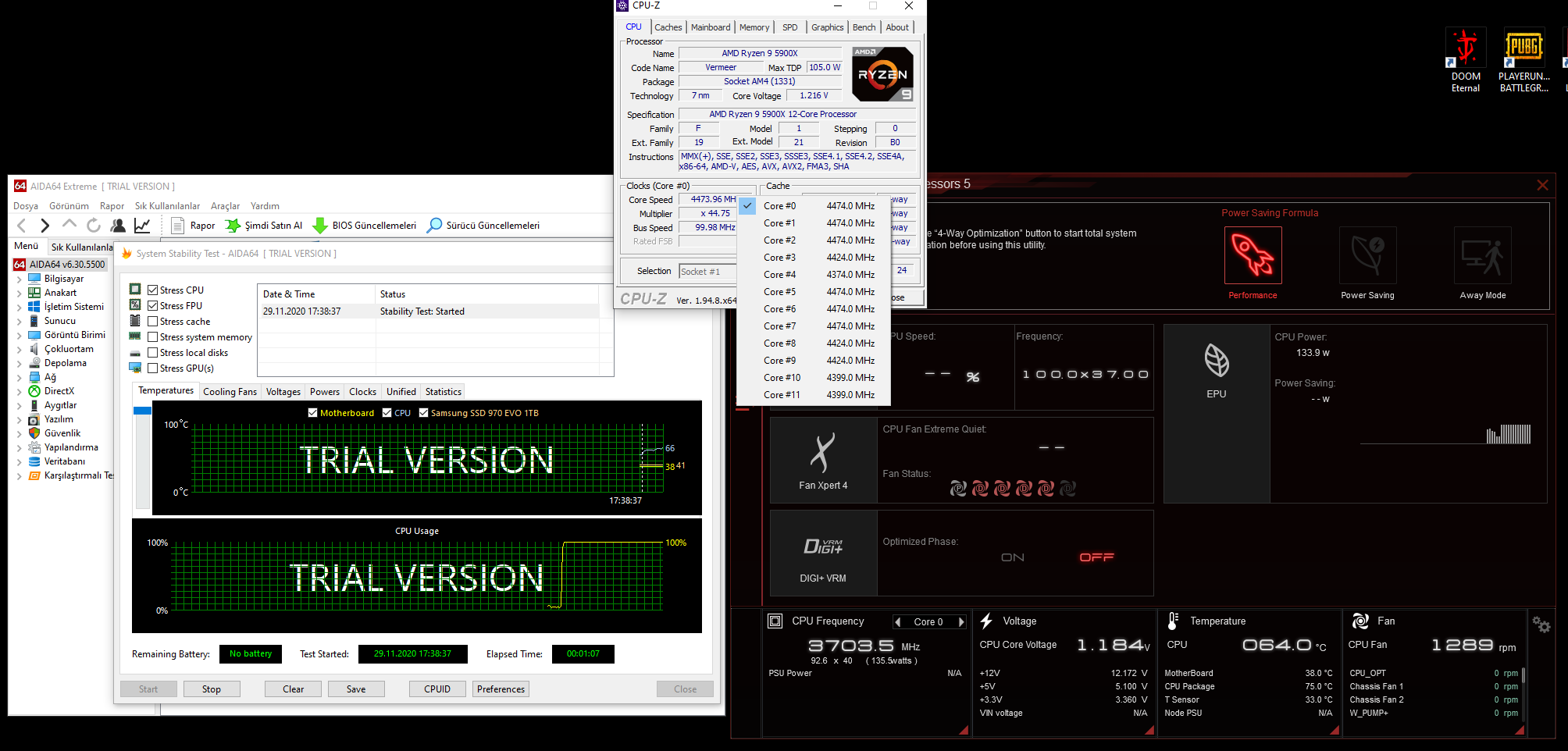Open CPU-Z Memory tab

pyautogui.click(x=754, y=27)
